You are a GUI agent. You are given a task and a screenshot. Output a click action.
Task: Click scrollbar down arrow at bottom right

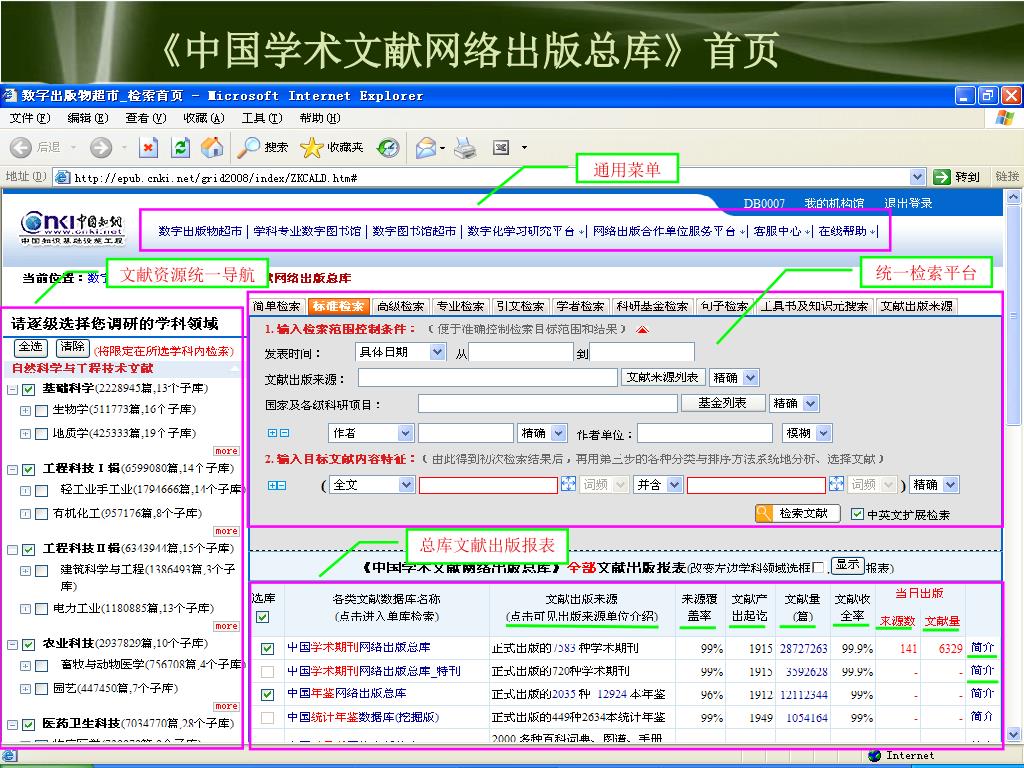[x=1012, y=733]
